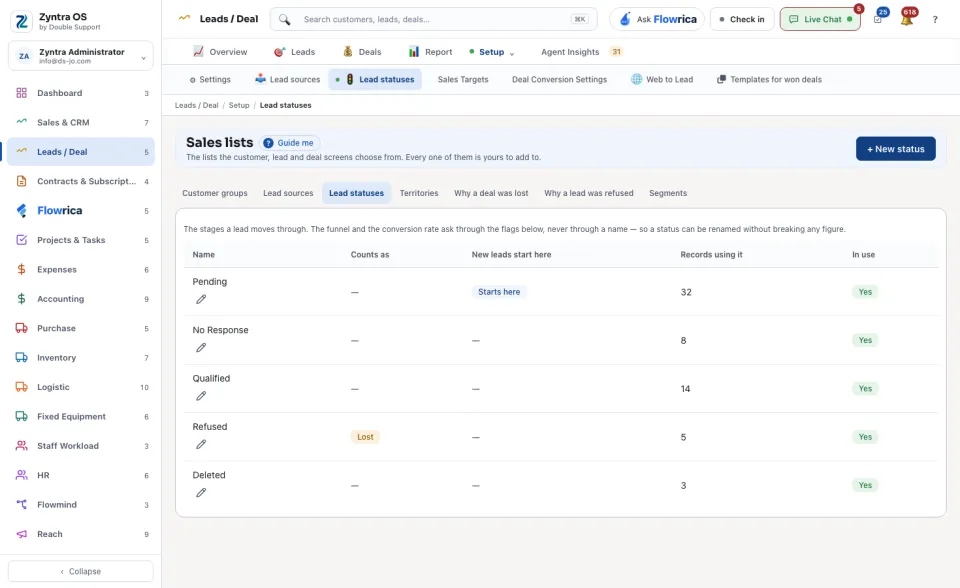The width and height of the screenshot is (960, 588).
Task: Edit the Qualified status pencil icon
Action: 201,396
